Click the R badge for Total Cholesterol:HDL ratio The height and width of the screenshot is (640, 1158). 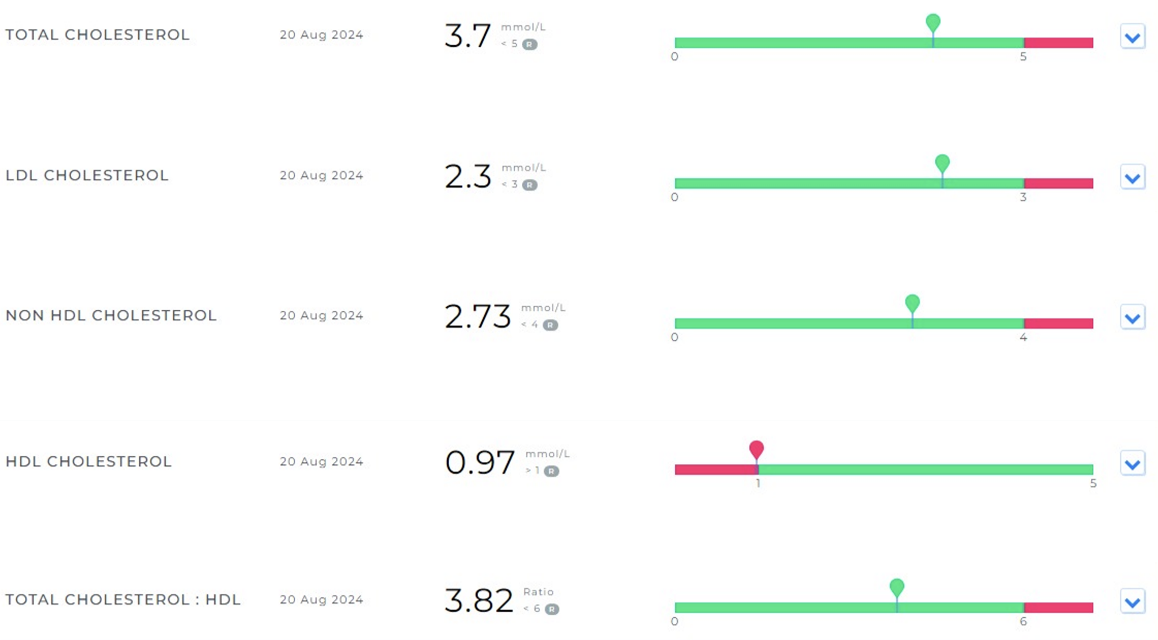point(551,609)
